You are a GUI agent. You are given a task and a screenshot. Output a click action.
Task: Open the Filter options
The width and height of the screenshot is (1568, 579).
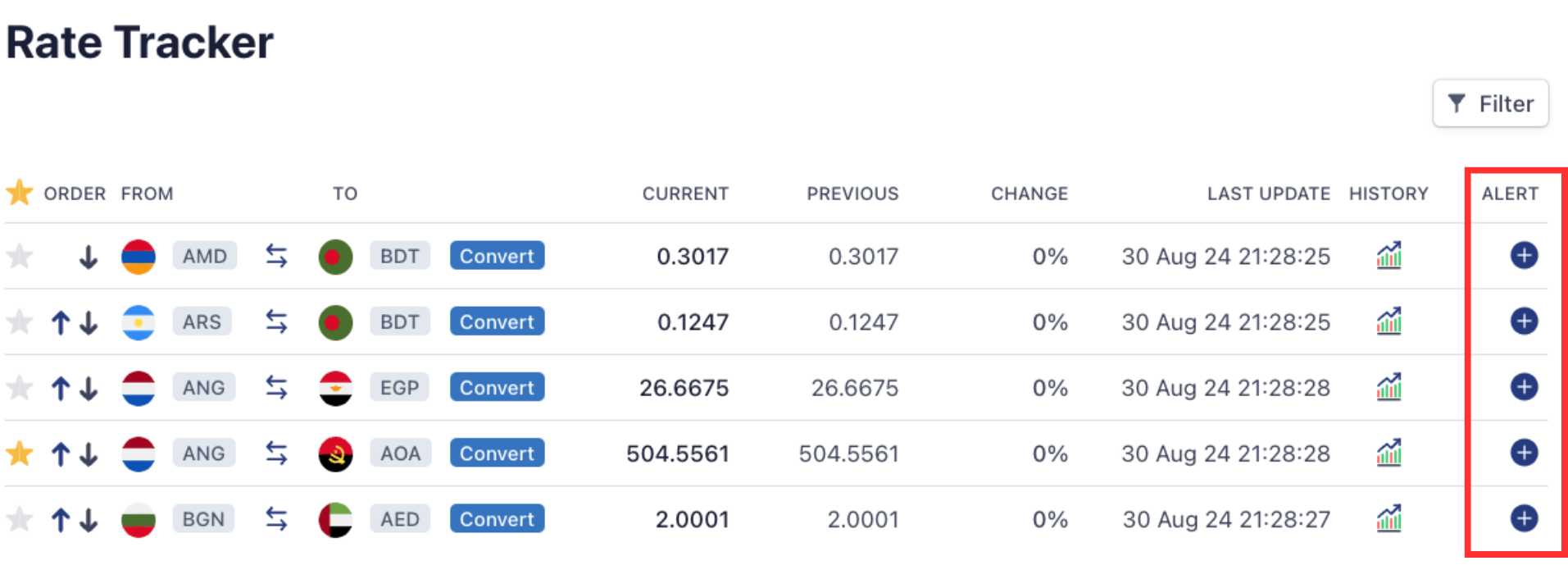coord(1490,103)
